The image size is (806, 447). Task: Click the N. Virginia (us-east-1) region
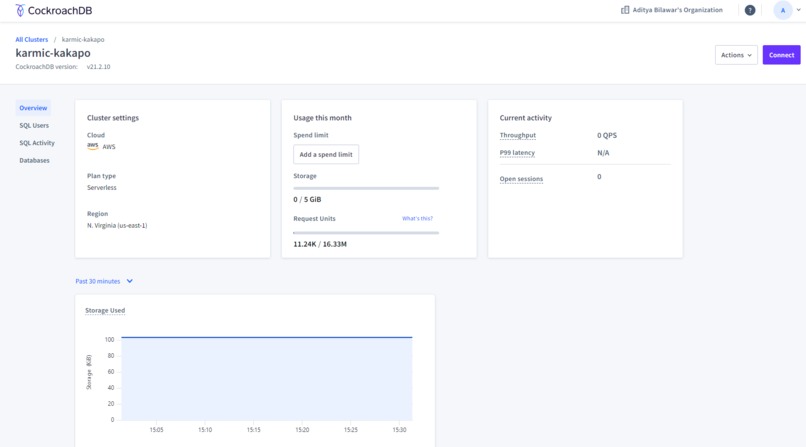[x=117, y=226]
